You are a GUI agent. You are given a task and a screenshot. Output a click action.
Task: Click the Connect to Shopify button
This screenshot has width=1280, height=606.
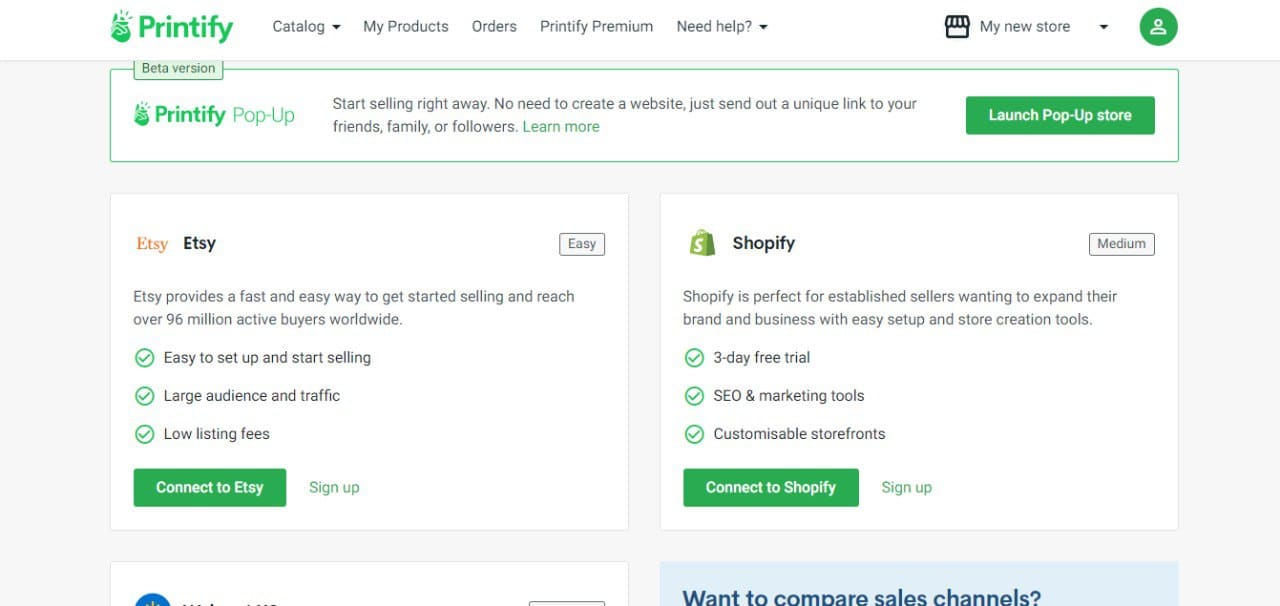pos(771,488)
